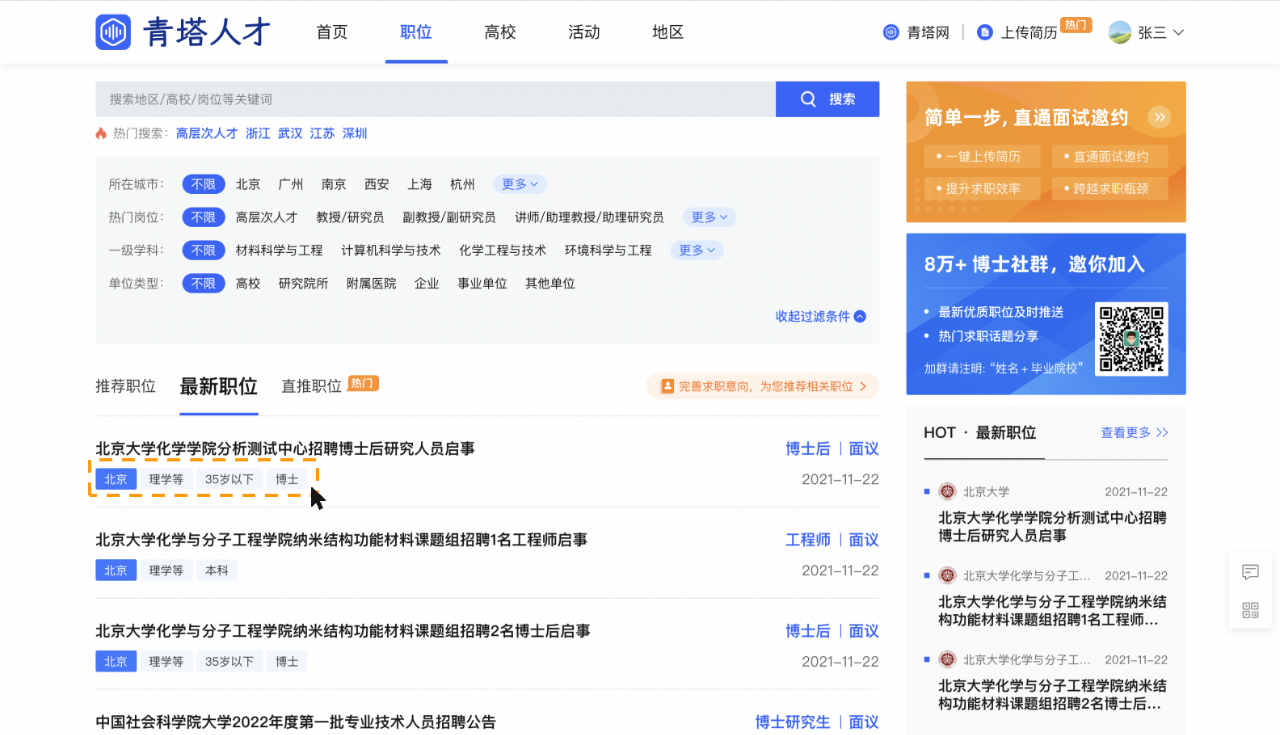Screen dimensions: 1280x735
Task: Switch to 推荐职位 tab
Action: point(126,386)
